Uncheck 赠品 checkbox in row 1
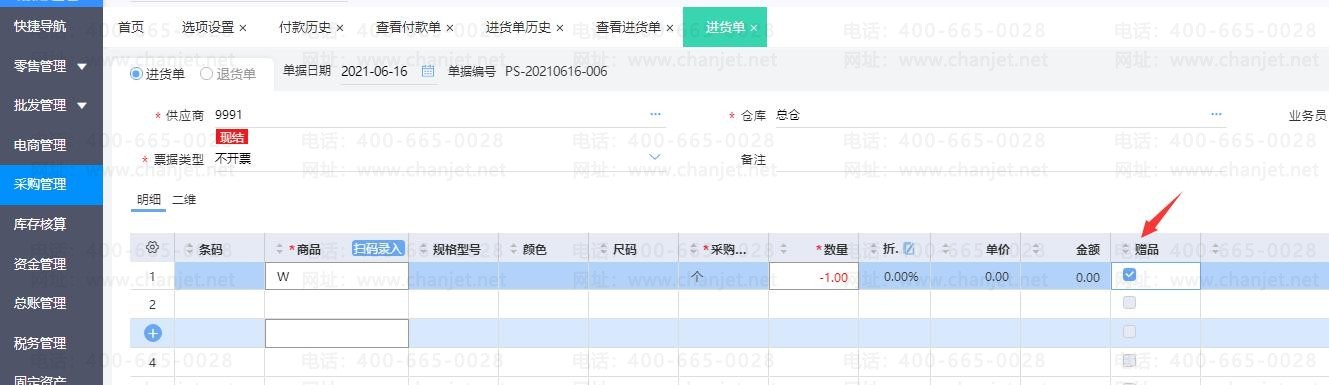Image resolution: width=1329 pixels, height=385 pixels. [x=1129, y=274]
